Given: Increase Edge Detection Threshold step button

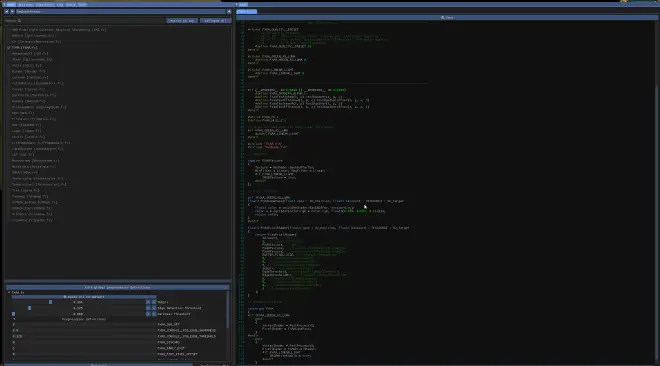Looking at the screenshot, I should [154, 308].
